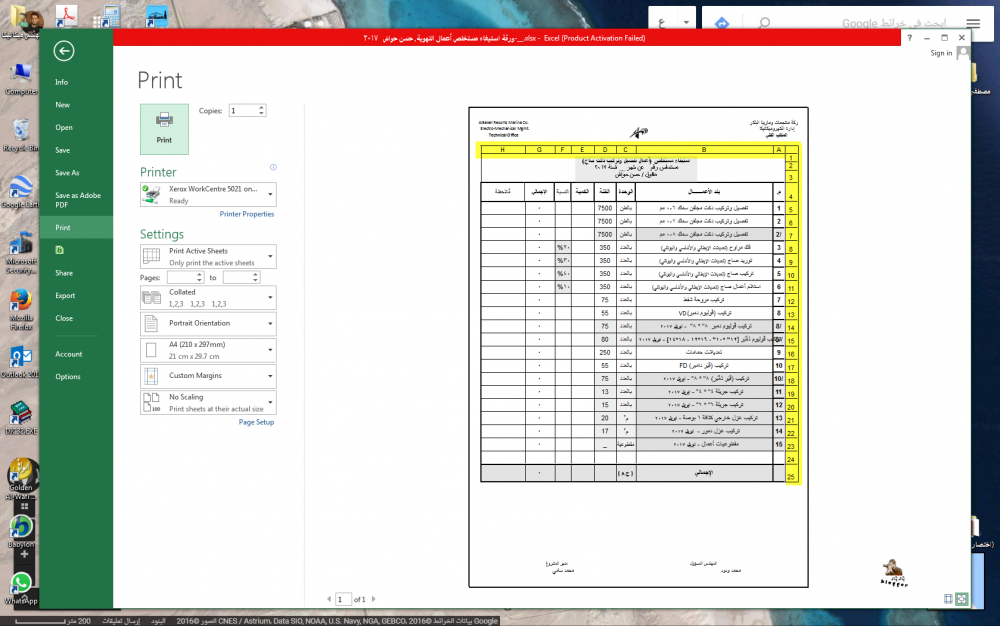Open Recycle Bin on the desktop

[x=21, y=136]
